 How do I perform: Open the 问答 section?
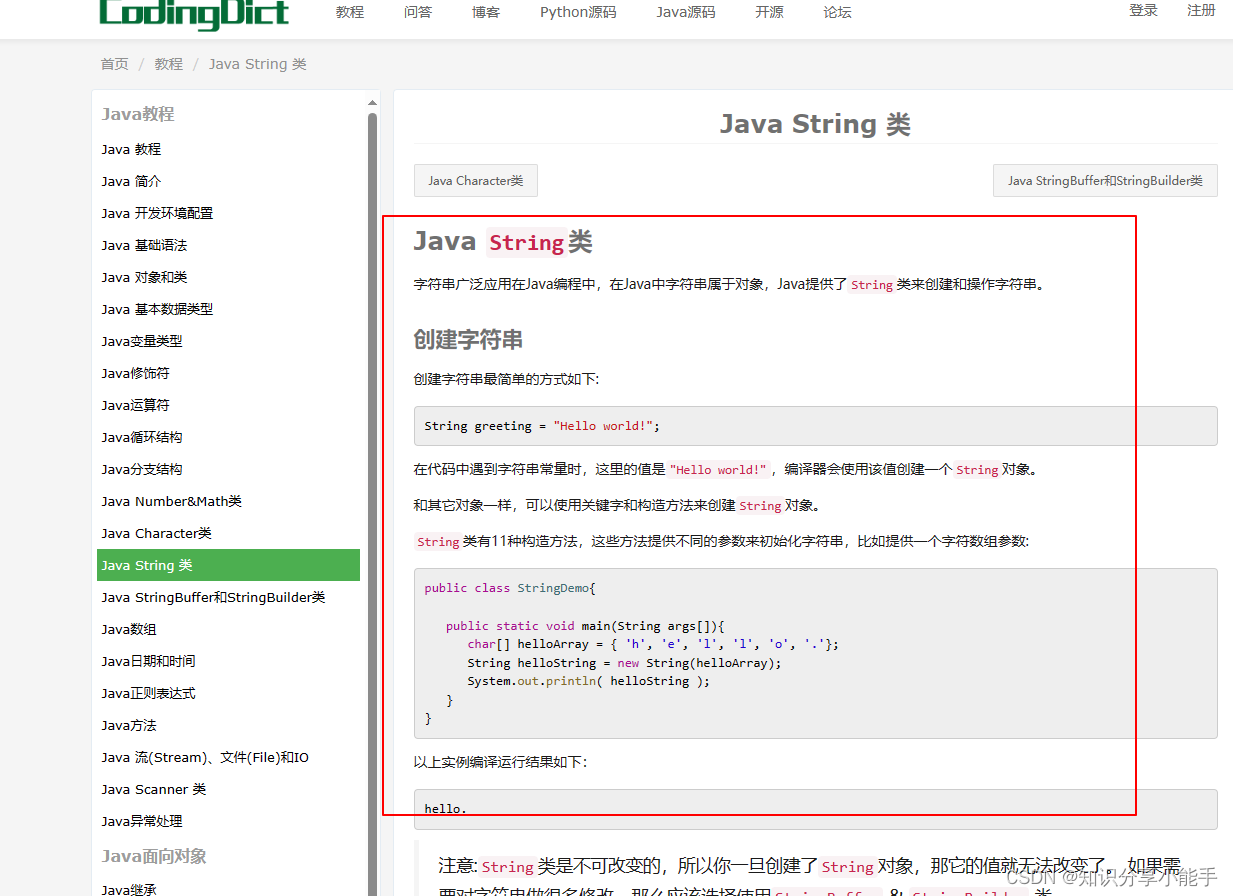(x=418, y=13)
